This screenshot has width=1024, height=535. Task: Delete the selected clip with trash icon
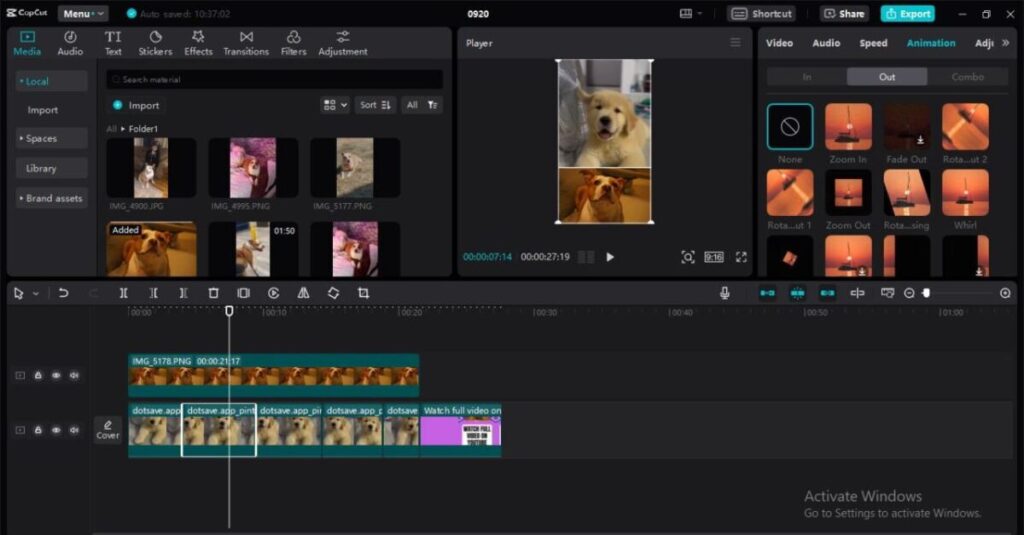coord(213,293)
